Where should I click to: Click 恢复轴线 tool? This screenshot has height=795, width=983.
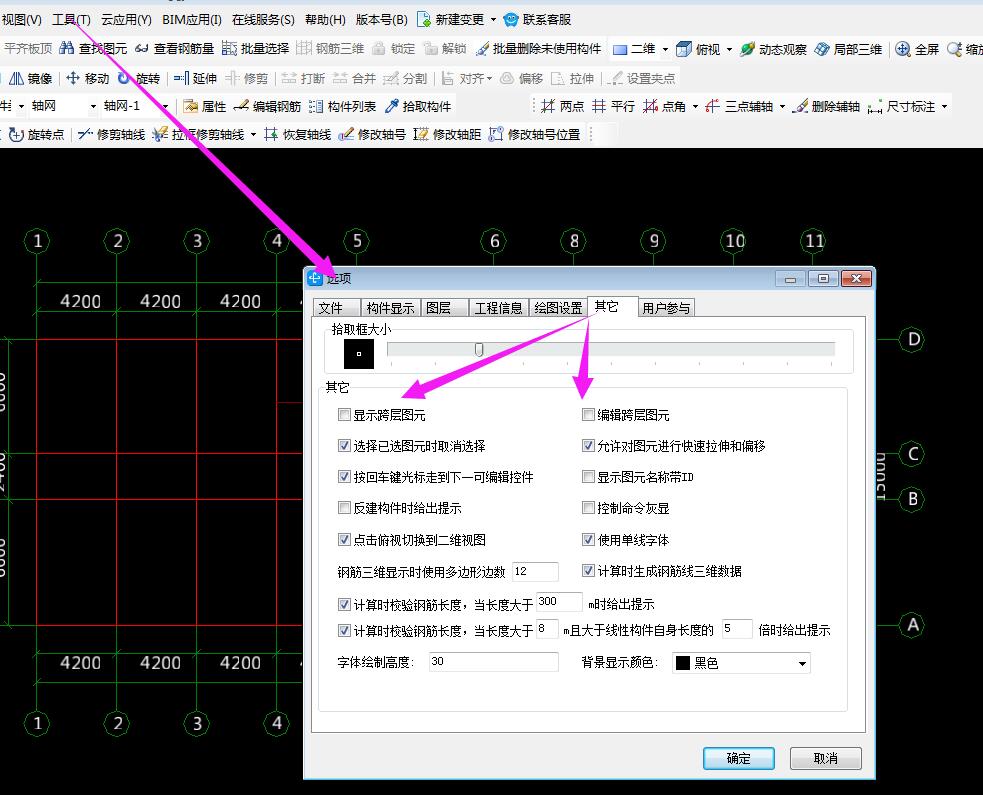tap(298, 134)
